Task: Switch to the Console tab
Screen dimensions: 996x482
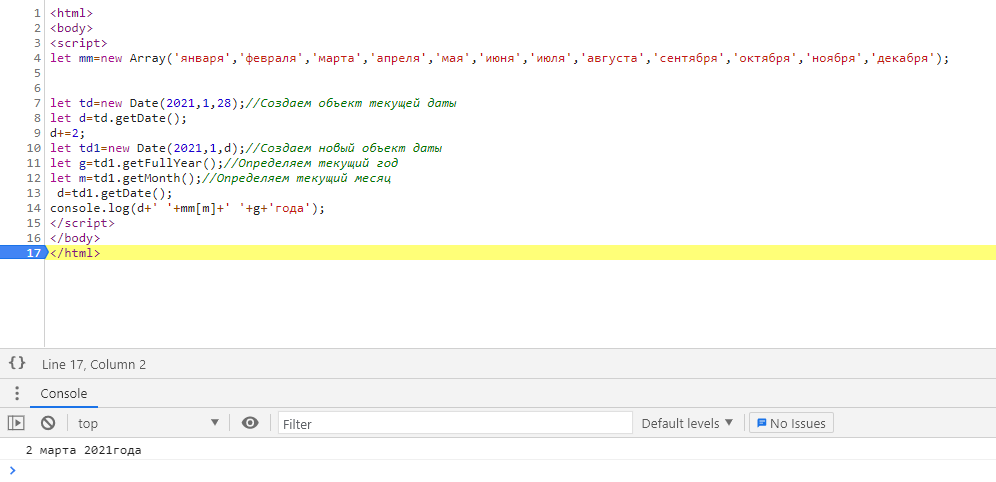Action: click(63, 394)
